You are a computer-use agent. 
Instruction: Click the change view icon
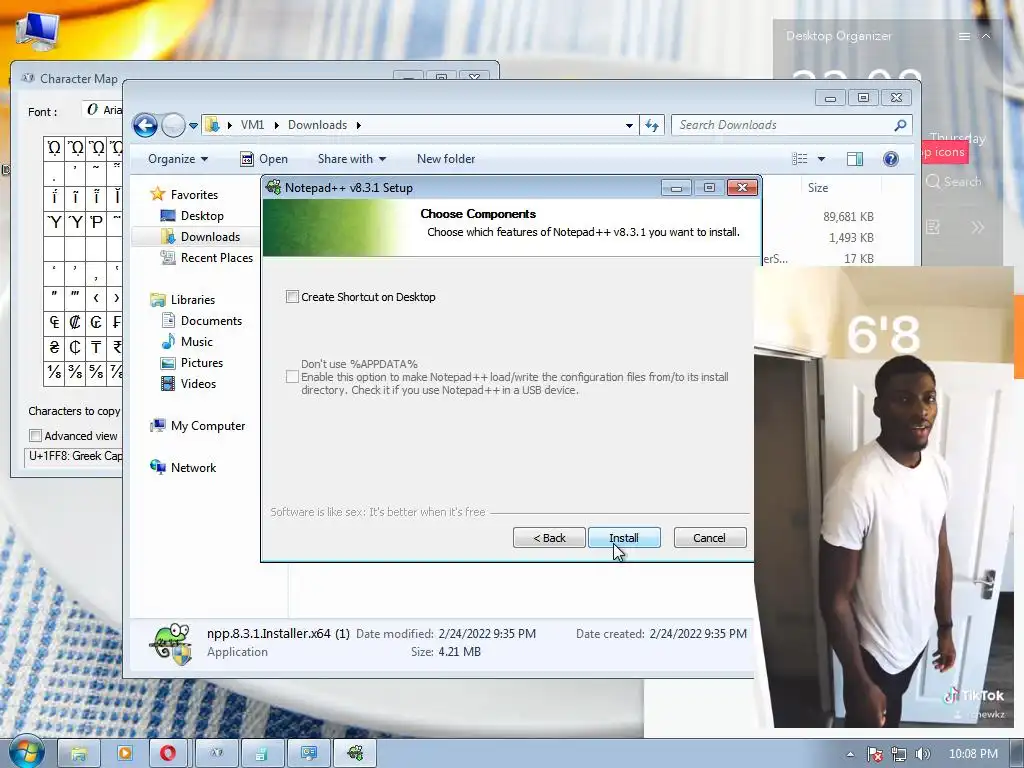(x=800, y=159)
